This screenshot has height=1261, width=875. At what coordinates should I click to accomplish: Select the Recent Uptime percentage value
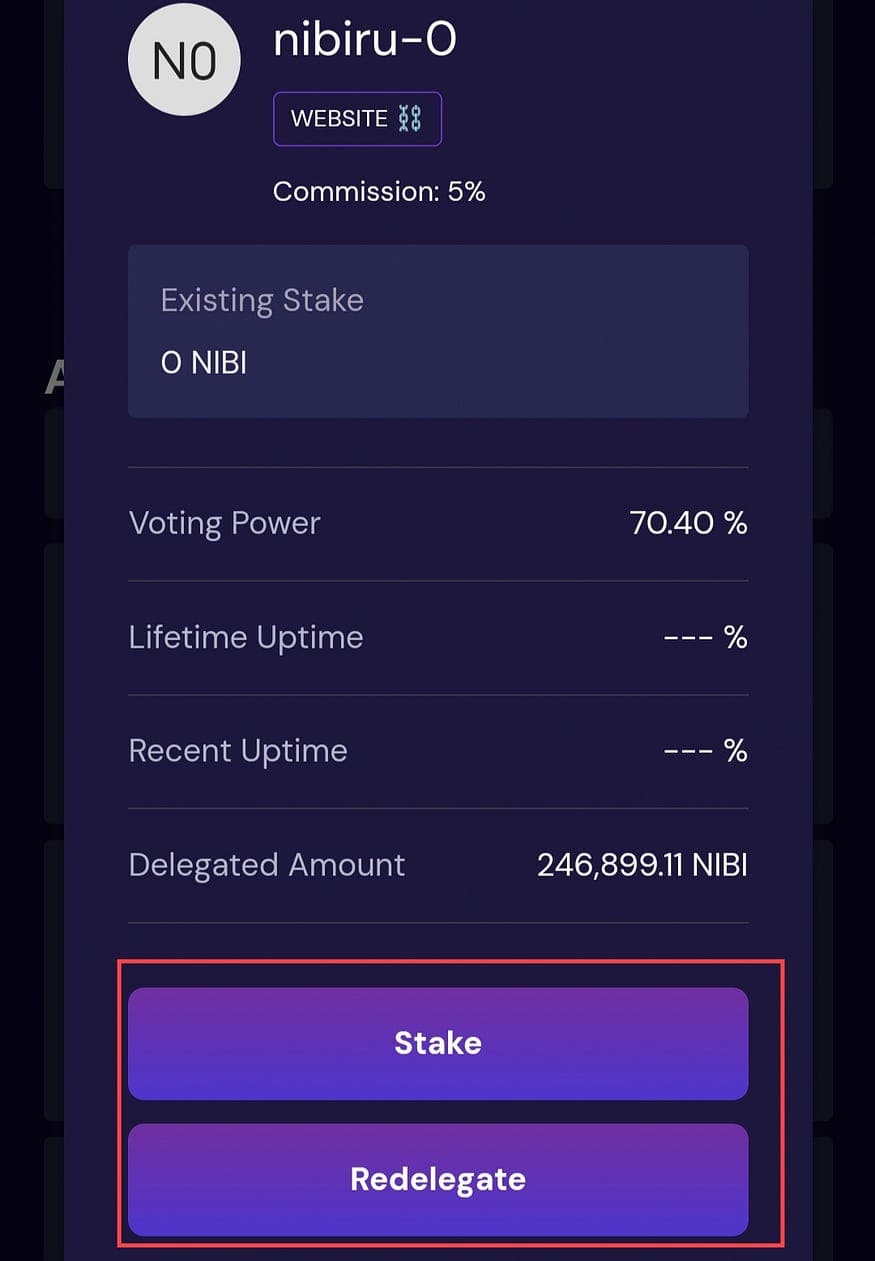click(x=706, y=751)
